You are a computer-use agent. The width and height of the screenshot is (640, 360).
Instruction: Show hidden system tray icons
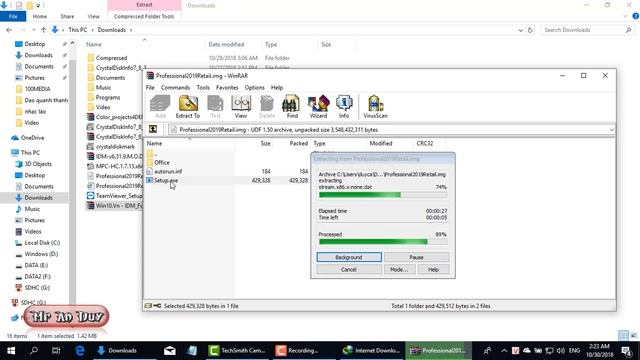[x=504, y=351]
